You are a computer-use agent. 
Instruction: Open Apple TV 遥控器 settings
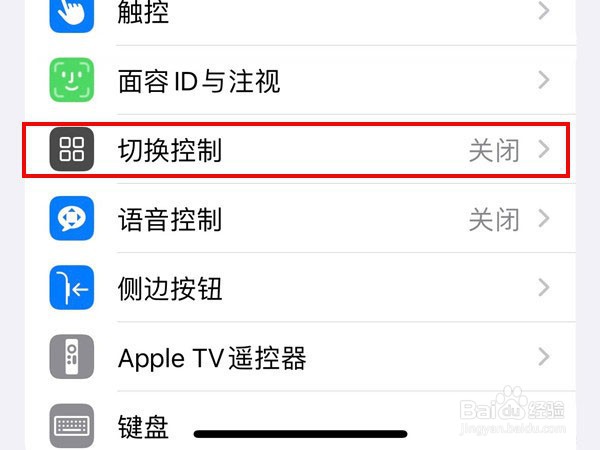(x=300, y=357)
